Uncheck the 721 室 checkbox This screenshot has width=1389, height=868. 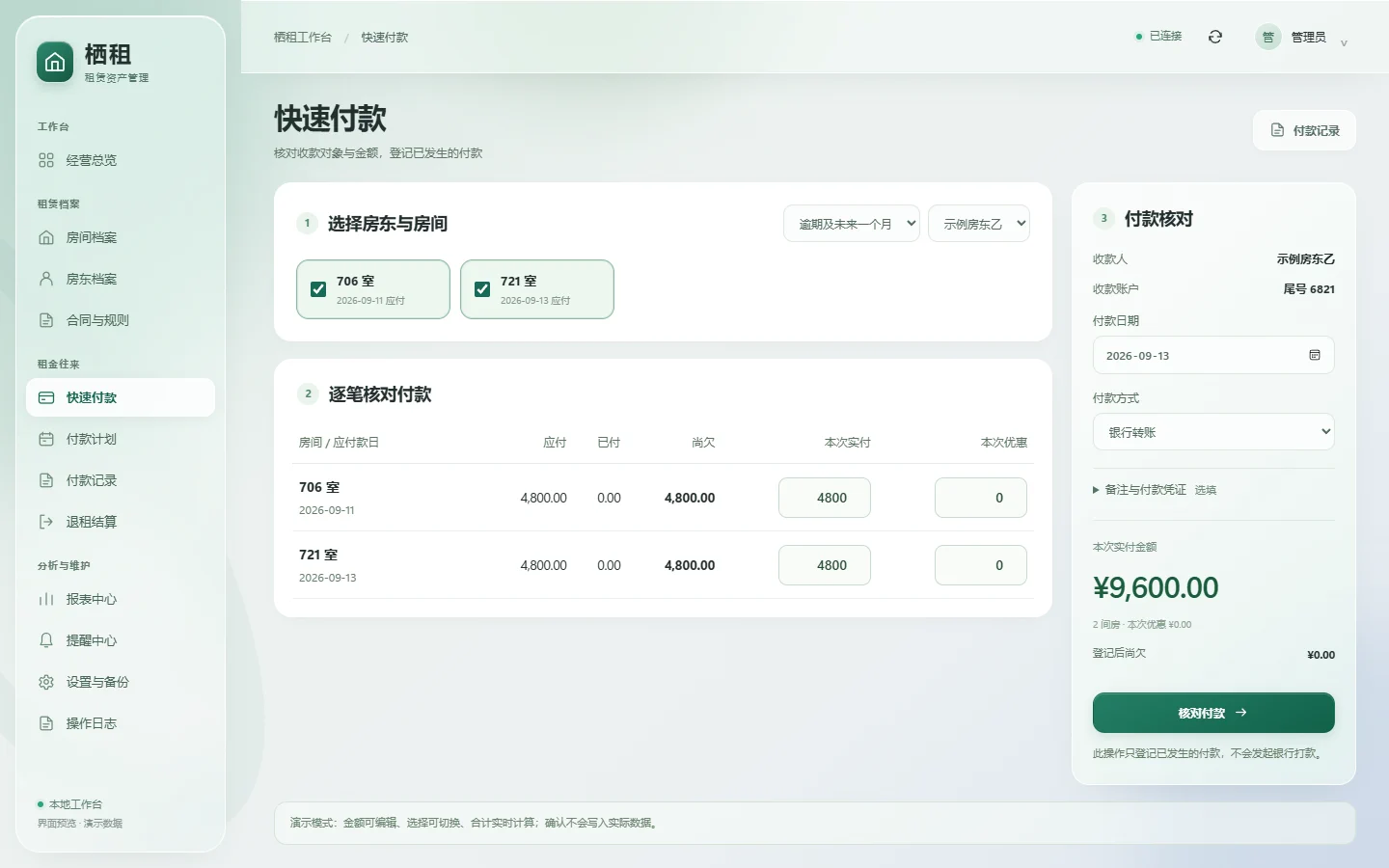pos(482,289)
